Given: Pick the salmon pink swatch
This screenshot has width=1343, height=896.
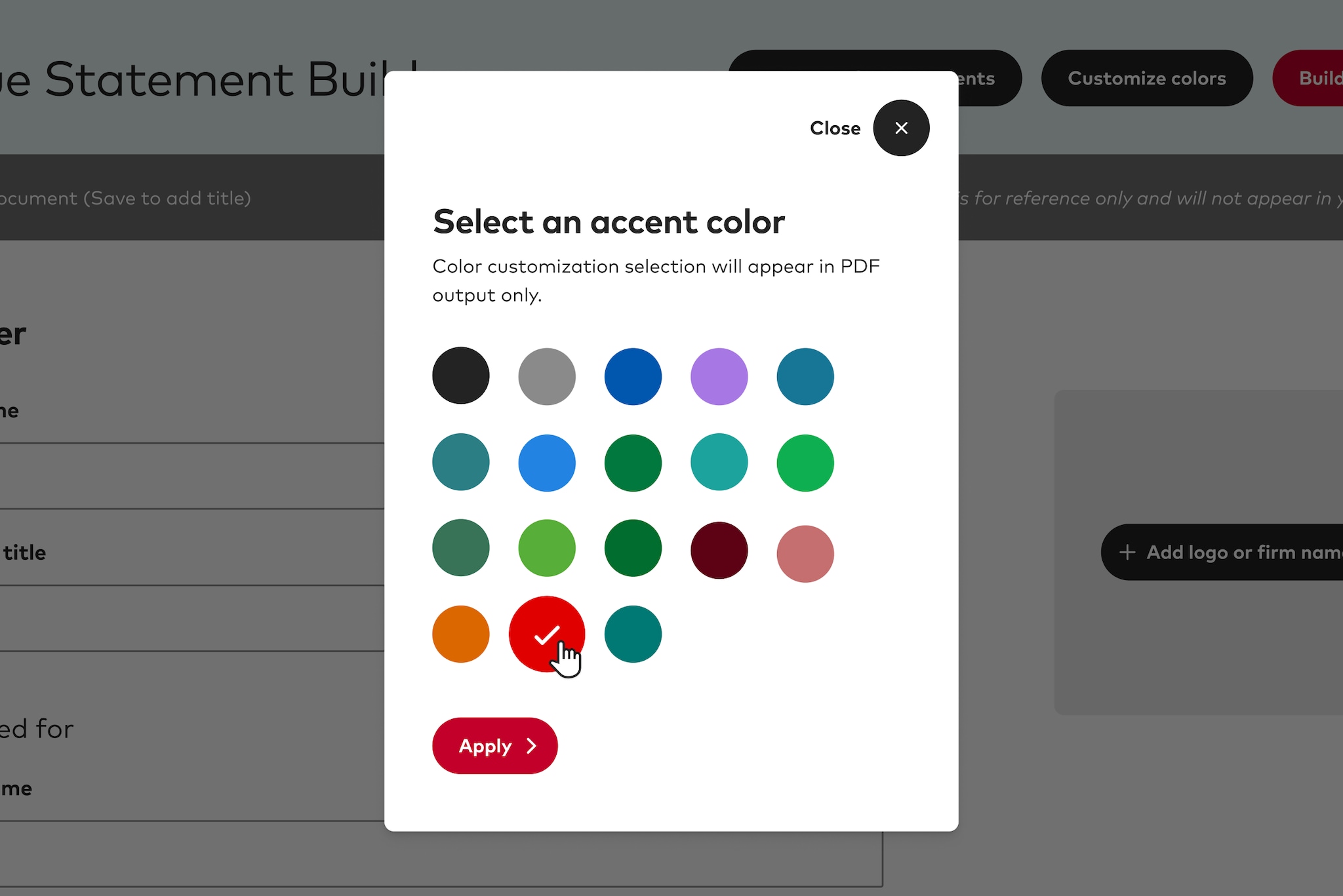Looking at the screenshot, I should point(805,554).
